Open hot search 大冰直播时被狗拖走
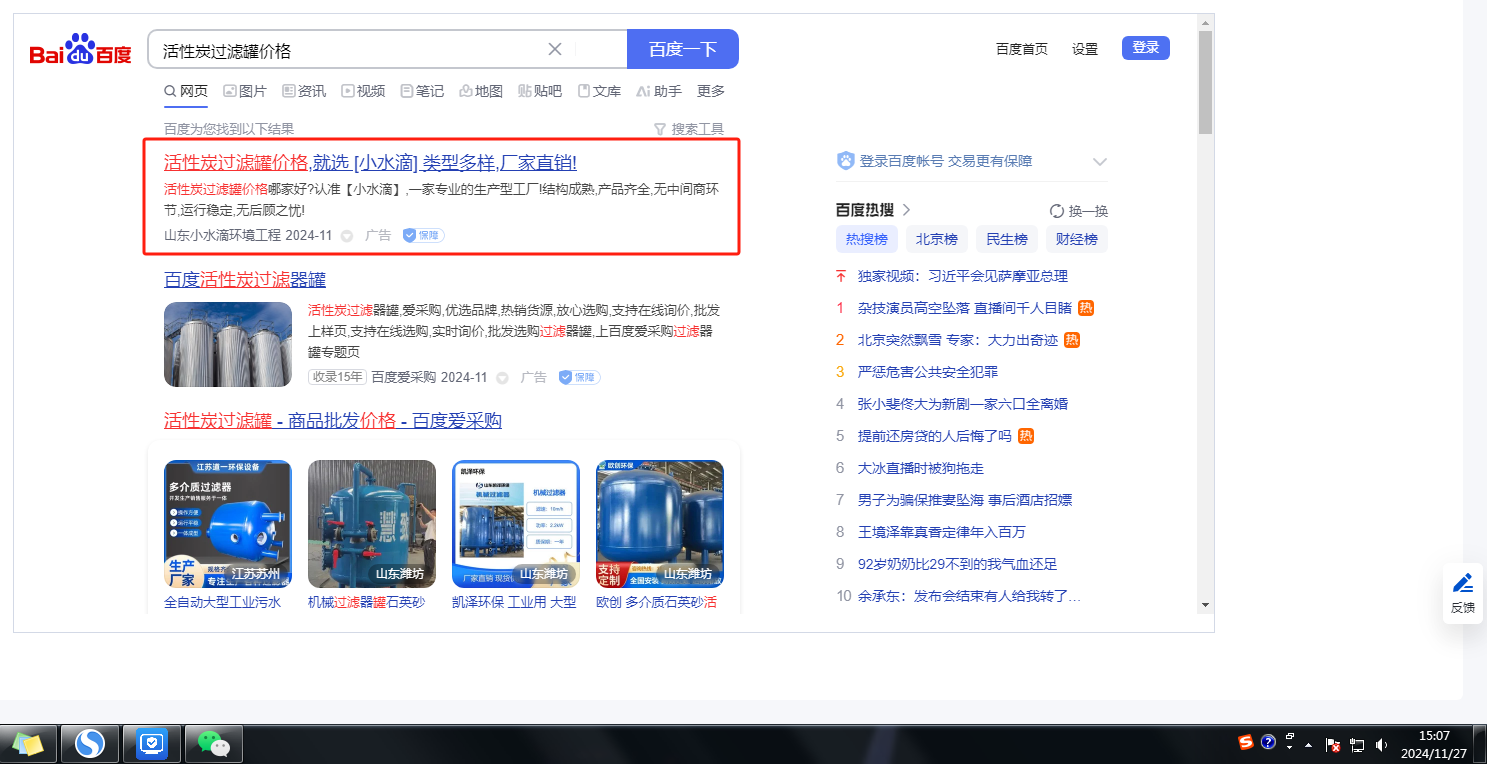 click(x=921, y=468)
